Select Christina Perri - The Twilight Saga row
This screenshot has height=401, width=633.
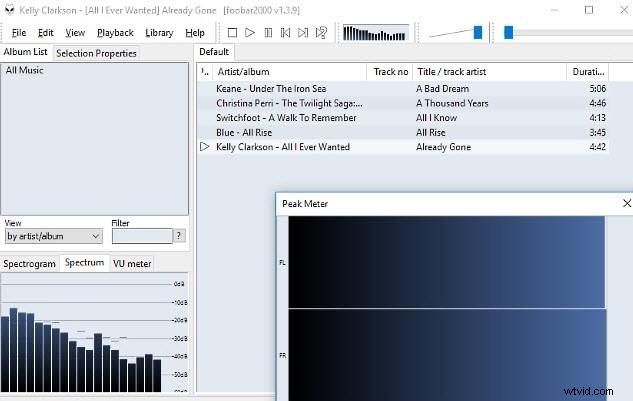pos(402,103)
